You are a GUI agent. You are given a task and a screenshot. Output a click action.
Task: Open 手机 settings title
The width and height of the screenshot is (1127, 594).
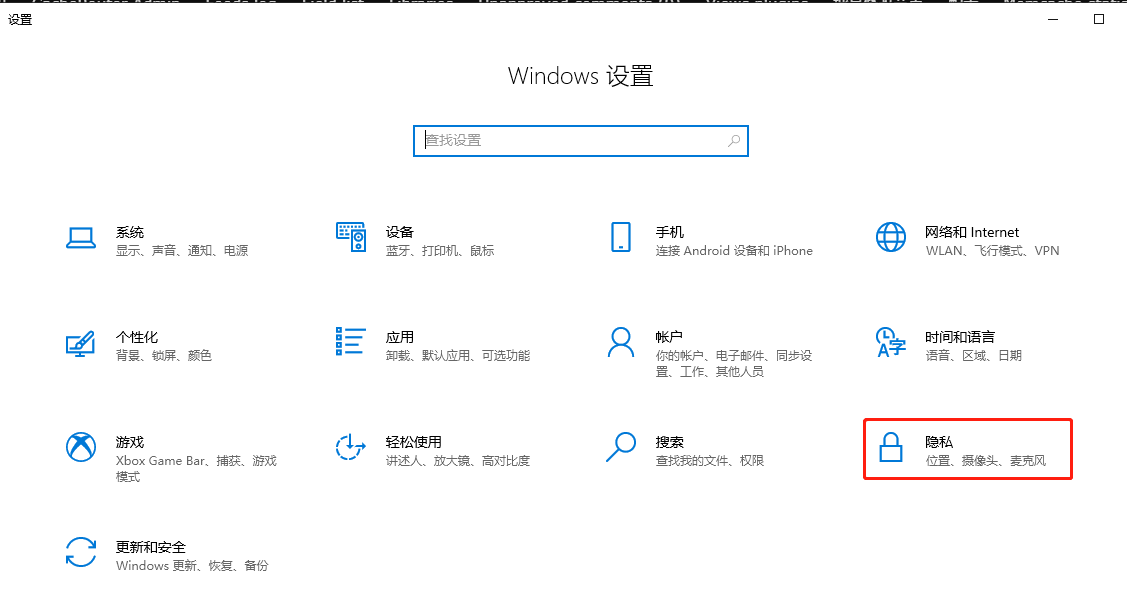coord(670,232)
